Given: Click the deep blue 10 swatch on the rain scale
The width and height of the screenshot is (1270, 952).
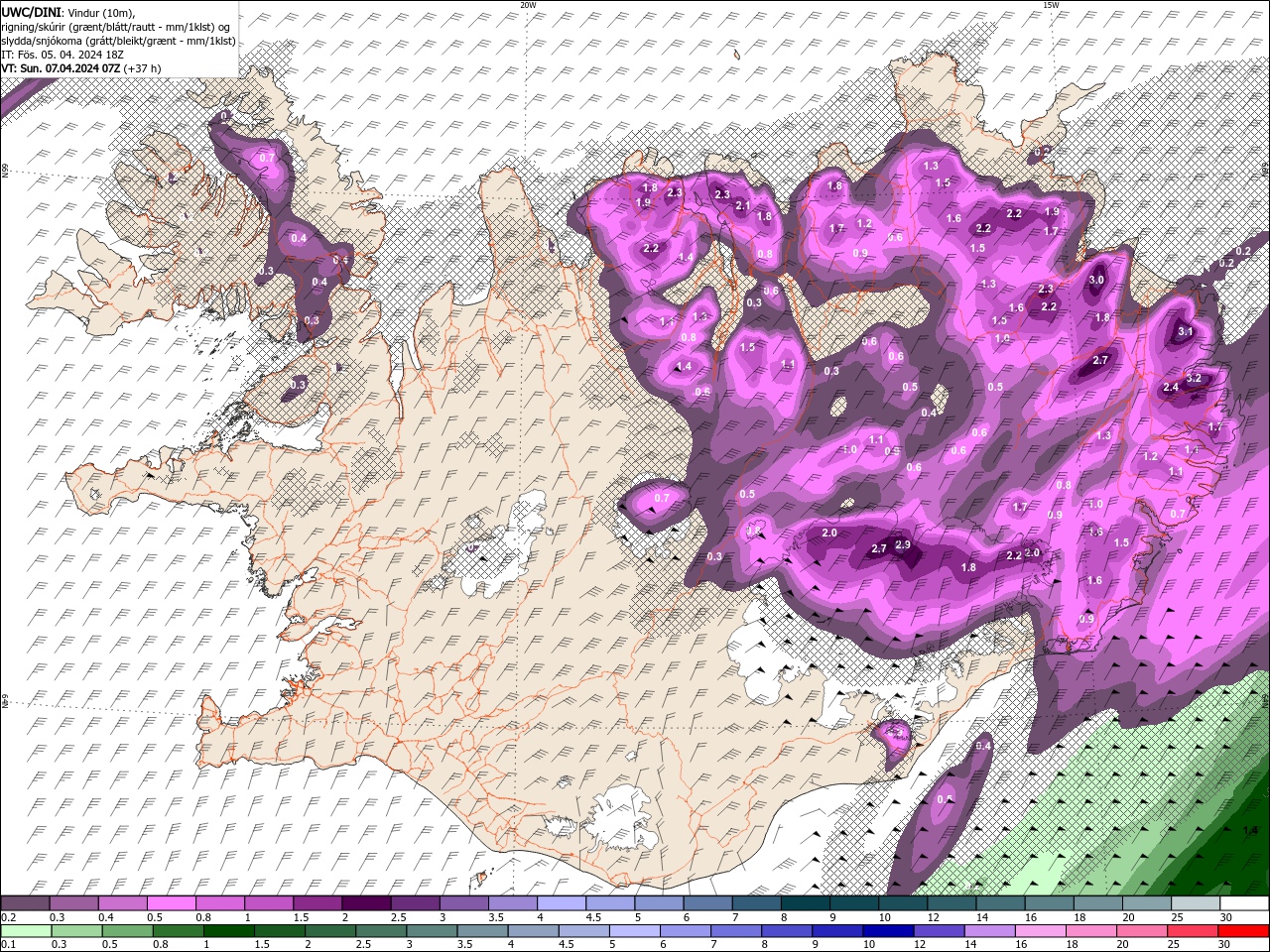Looking at the screenshot, I should point(888,931).
